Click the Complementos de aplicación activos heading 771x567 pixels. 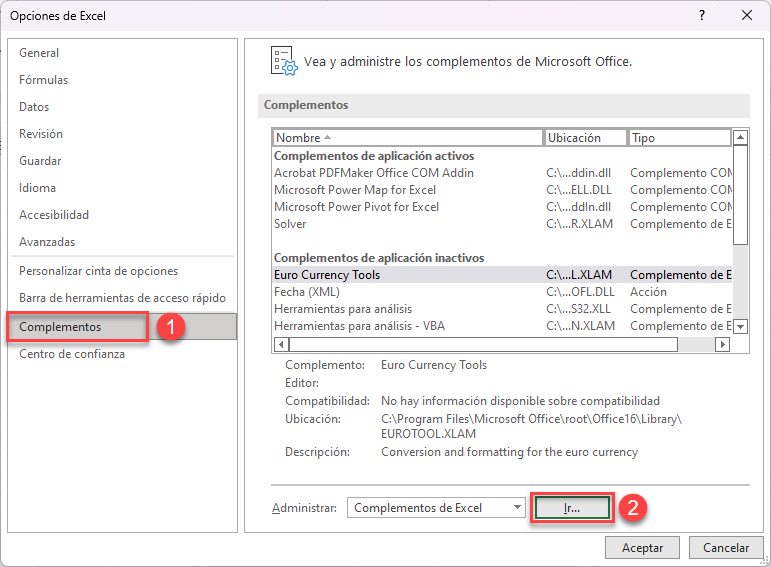(374, 156)
